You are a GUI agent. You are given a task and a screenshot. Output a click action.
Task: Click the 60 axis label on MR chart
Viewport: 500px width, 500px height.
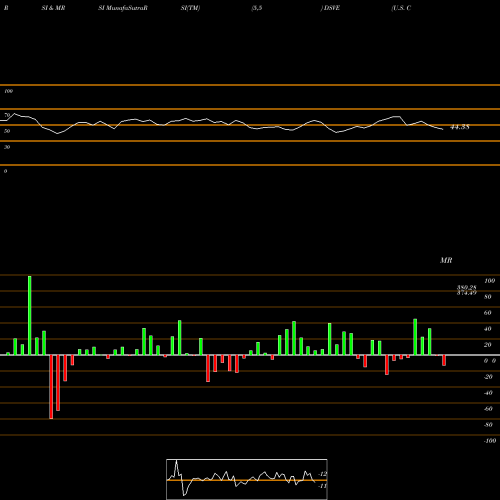(x=487, y=313)
